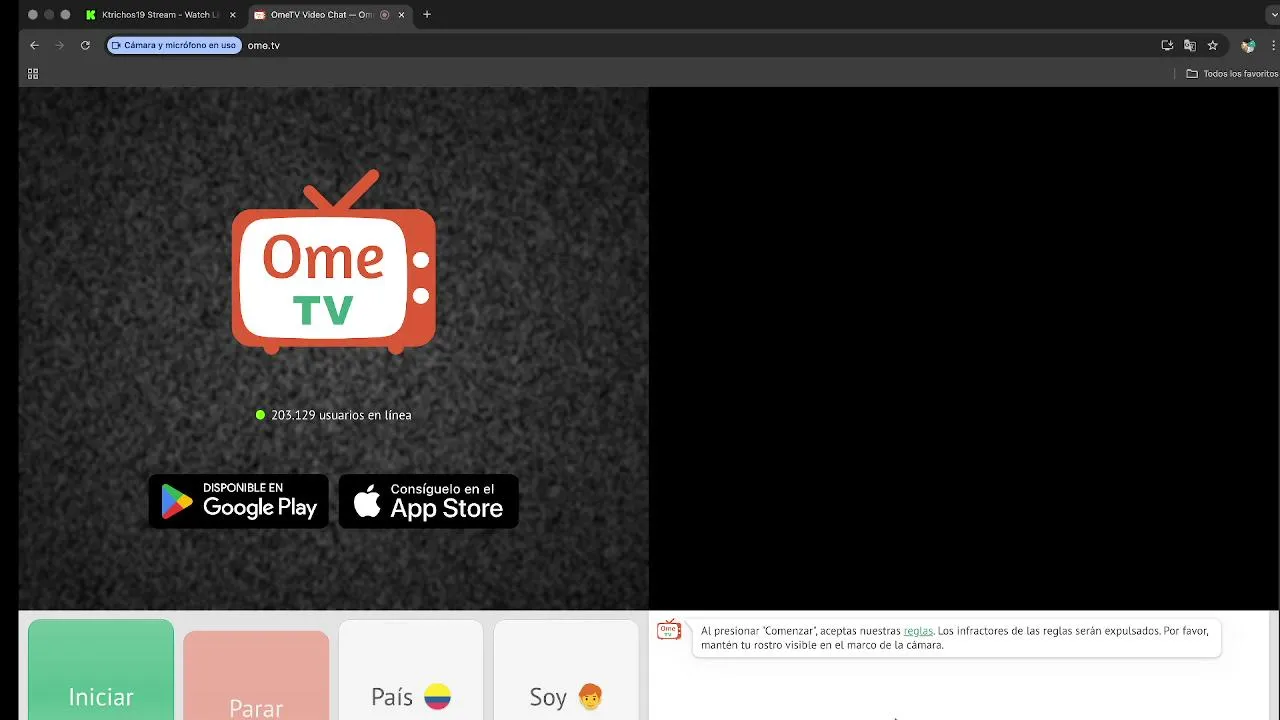Close the OmeTV Video Chat tab
Screen dimensions: 1280x720
coord(402,15)
